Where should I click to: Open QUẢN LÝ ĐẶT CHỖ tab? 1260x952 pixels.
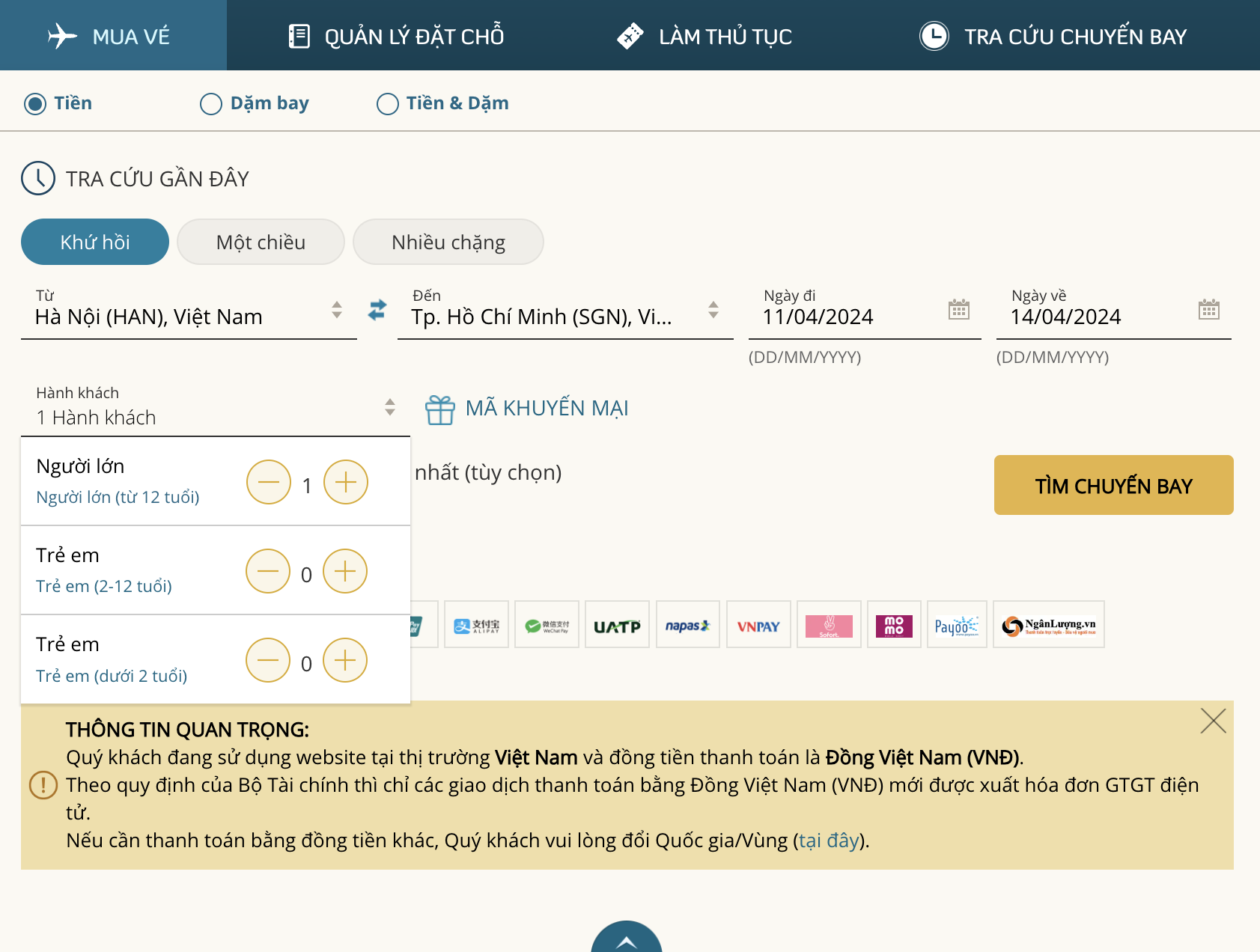[396, 36]
